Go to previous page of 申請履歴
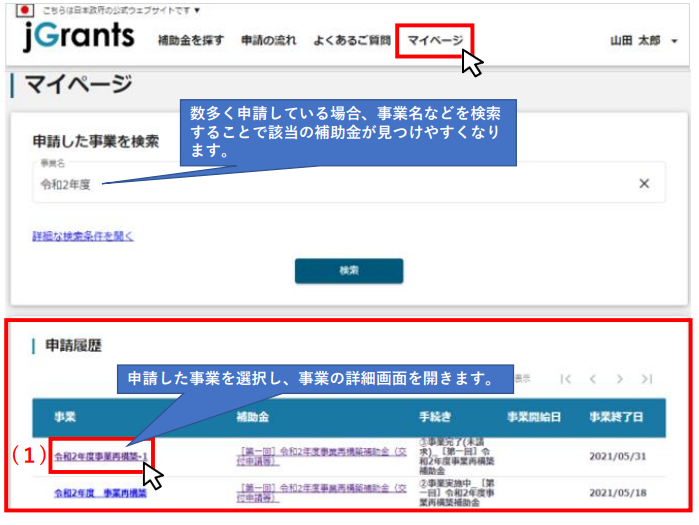Screen dimensions: 699x525 (x=593, y=379)
